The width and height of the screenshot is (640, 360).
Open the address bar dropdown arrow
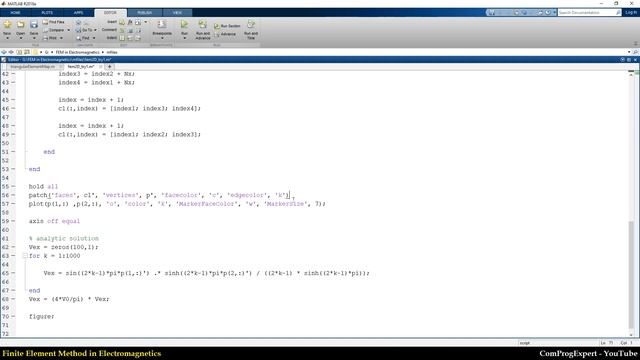(x=629, y=52)
